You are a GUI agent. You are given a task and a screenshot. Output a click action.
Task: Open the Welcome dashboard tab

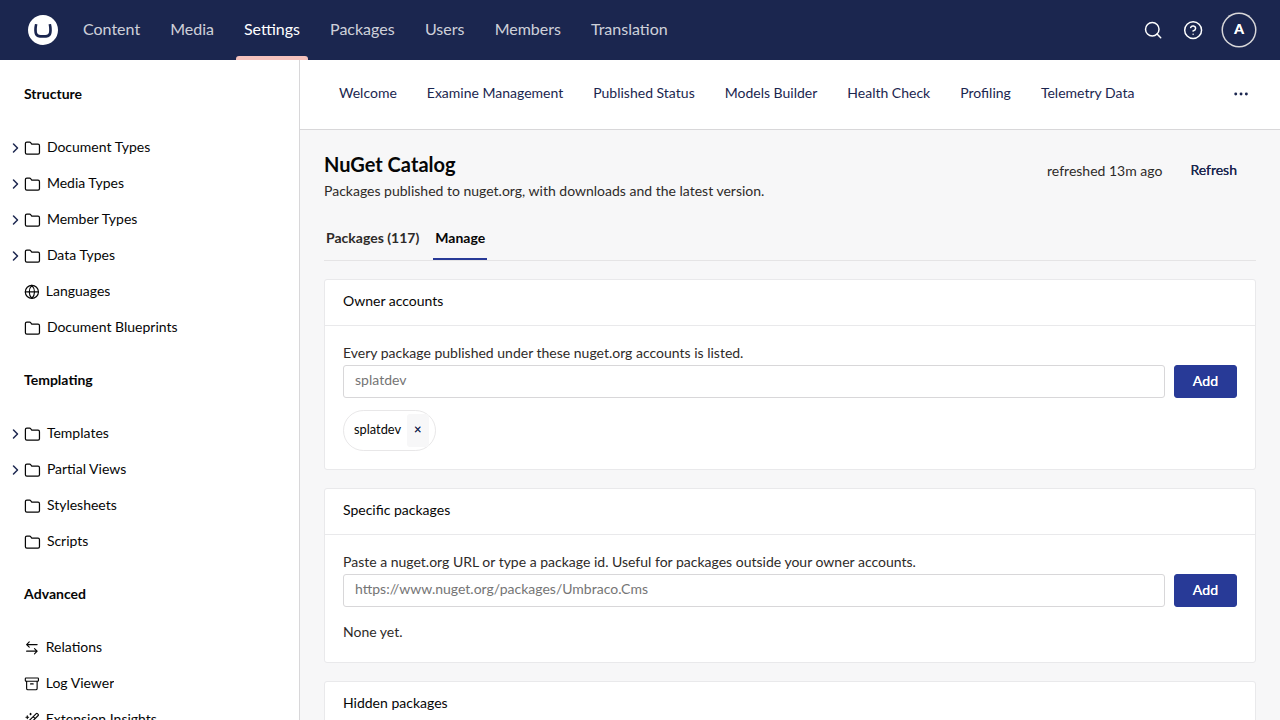[368, 94]
